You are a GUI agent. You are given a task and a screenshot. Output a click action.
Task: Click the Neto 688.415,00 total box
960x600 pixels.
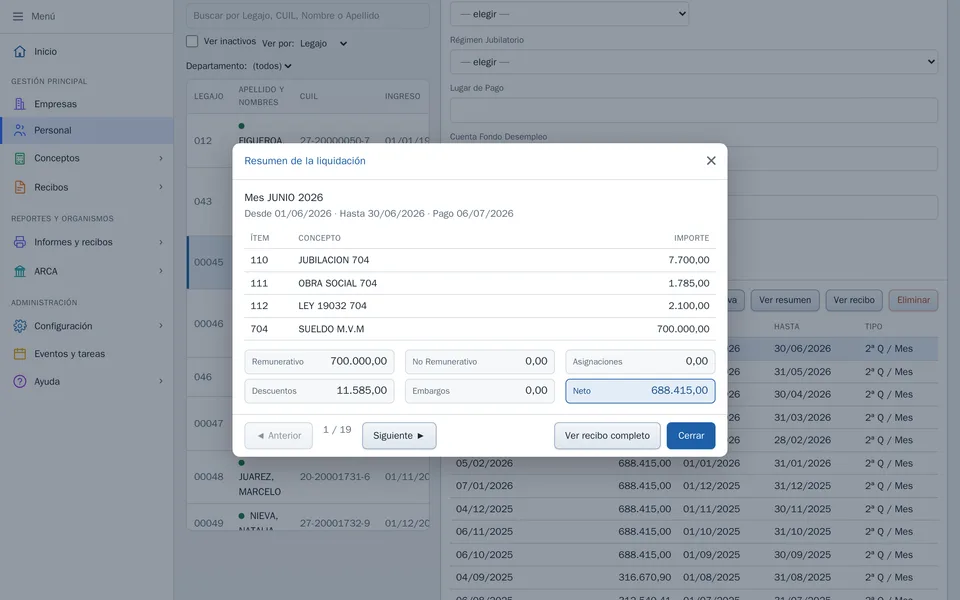pos(640,391)
